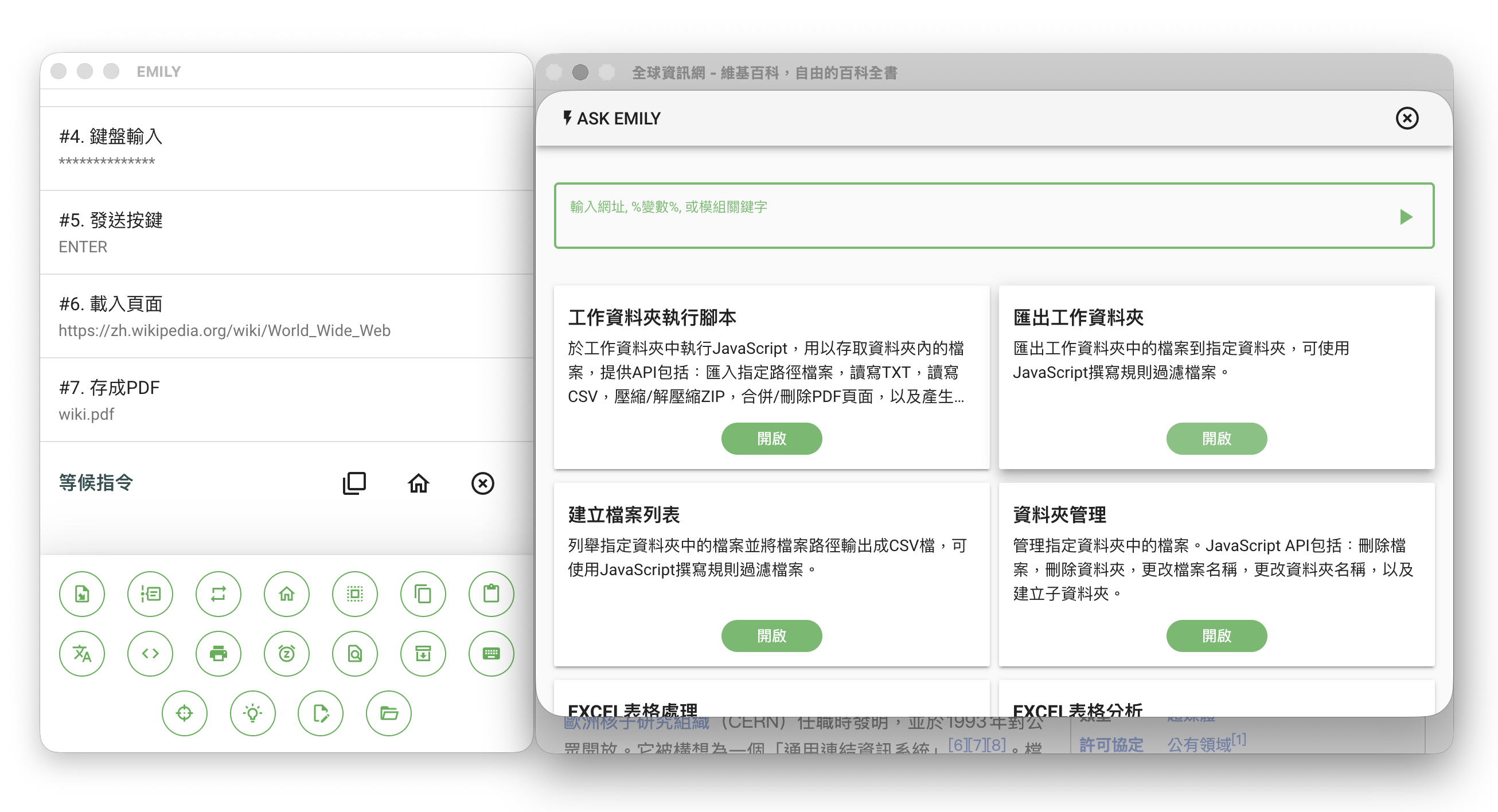Click the lightbulb icon

coord(252,713)
